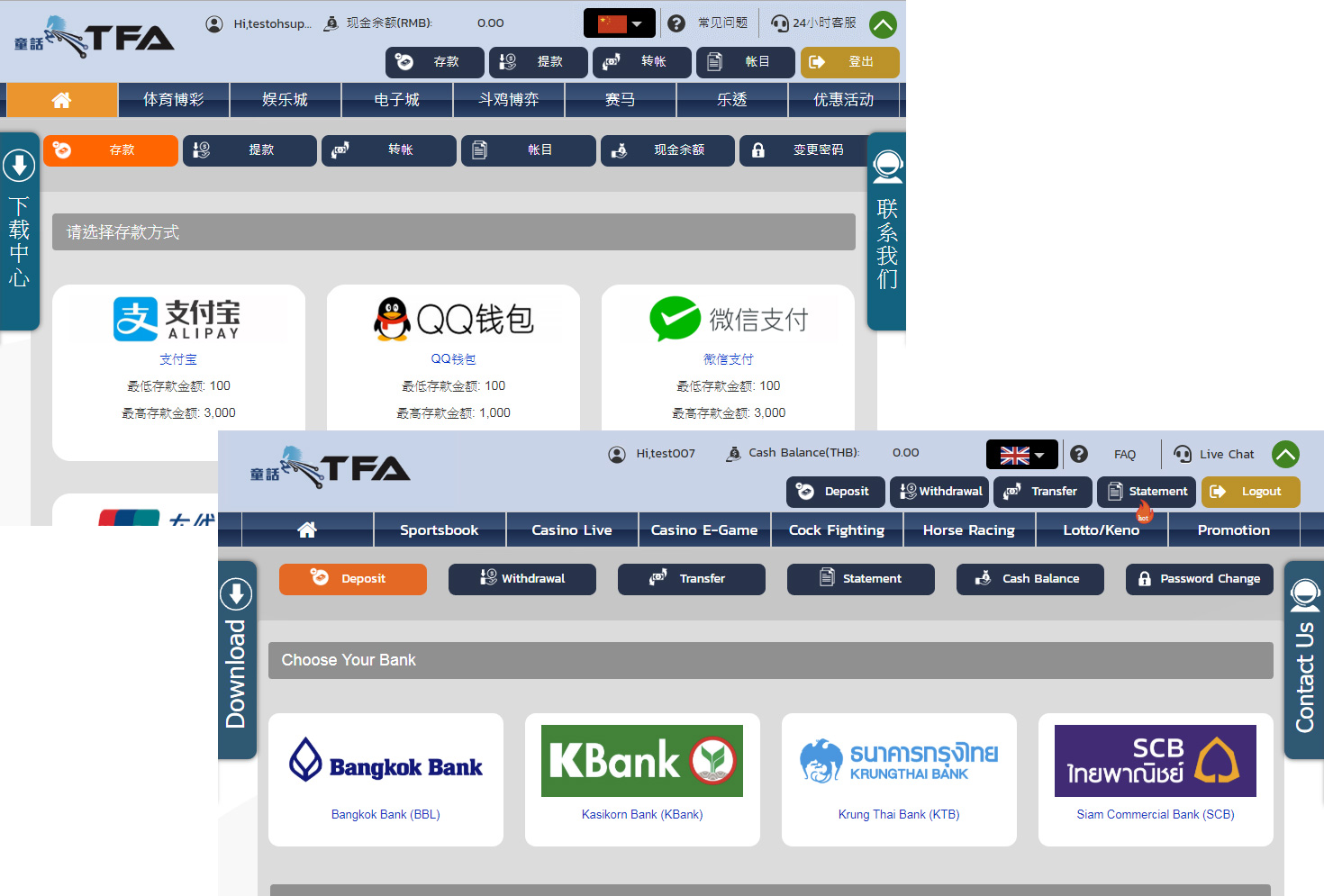Viewport: 1324px width, 896px height.
Task: Open 娱乐城 menu
Action: (286, 100)
